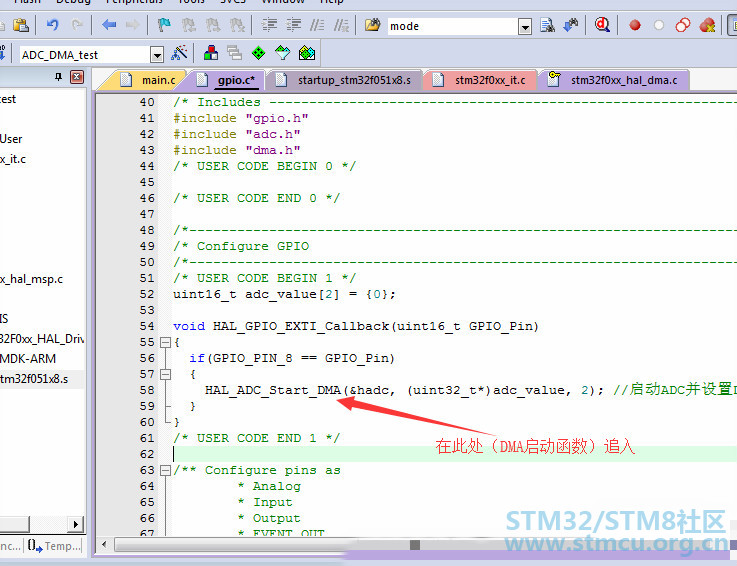Click 'if(GPIO_PIN_8 == GPIO_Pin)' line
Image resolution: width=737 pixels, height=566 pixels.
[292, 358]
